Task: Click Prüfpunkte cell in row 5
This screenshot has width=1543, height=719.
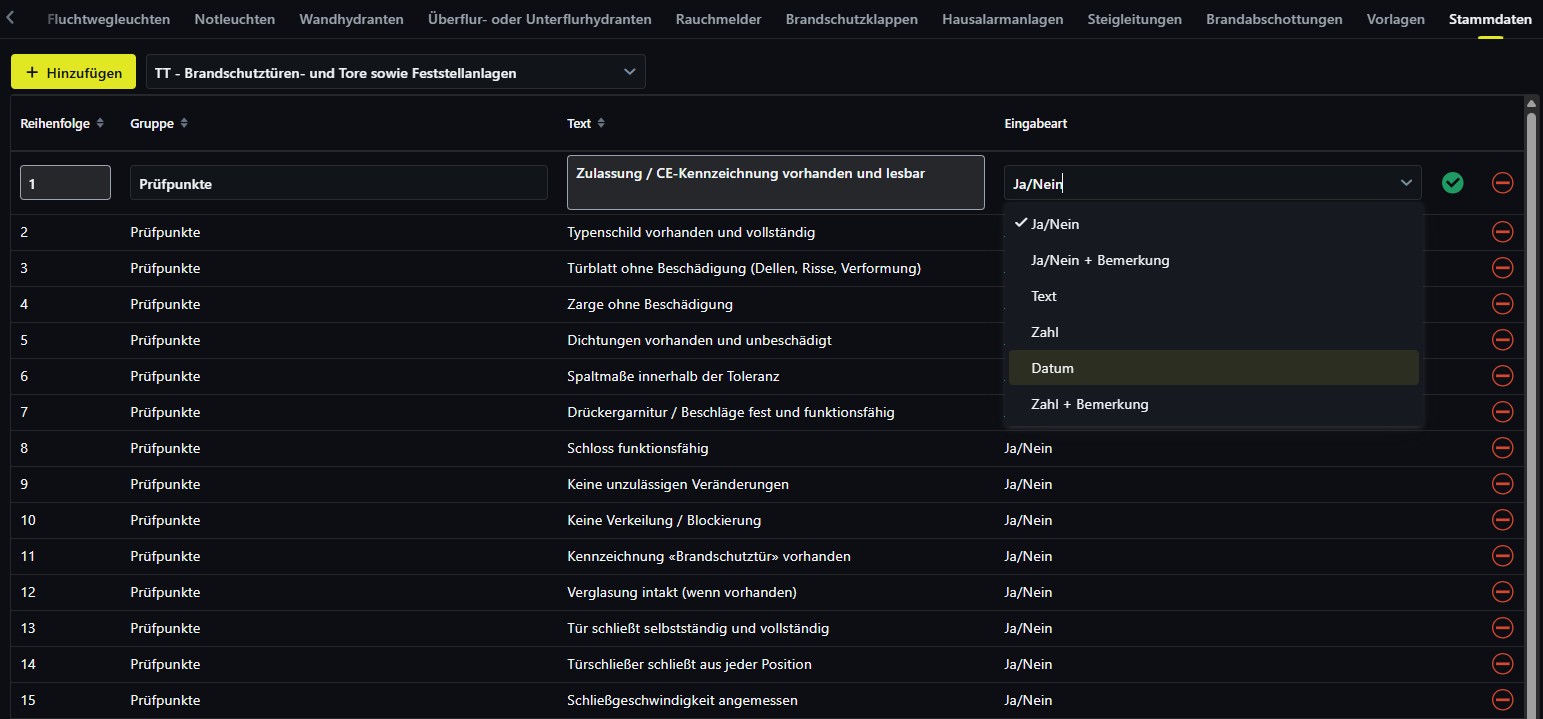Action: tap(165, 340)
